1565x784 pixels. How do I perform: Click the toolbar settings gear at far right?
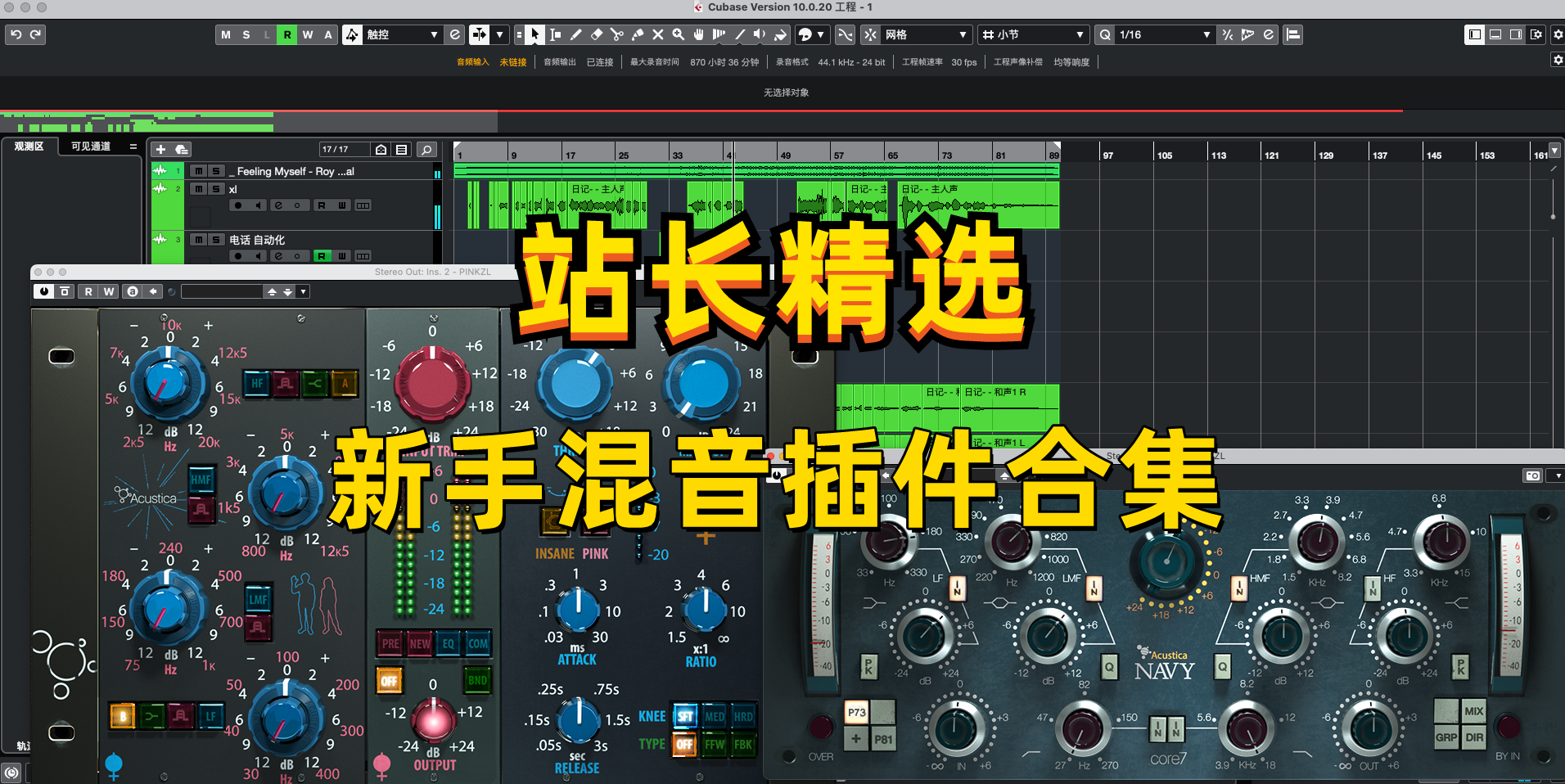click(x=1558, y=34)
